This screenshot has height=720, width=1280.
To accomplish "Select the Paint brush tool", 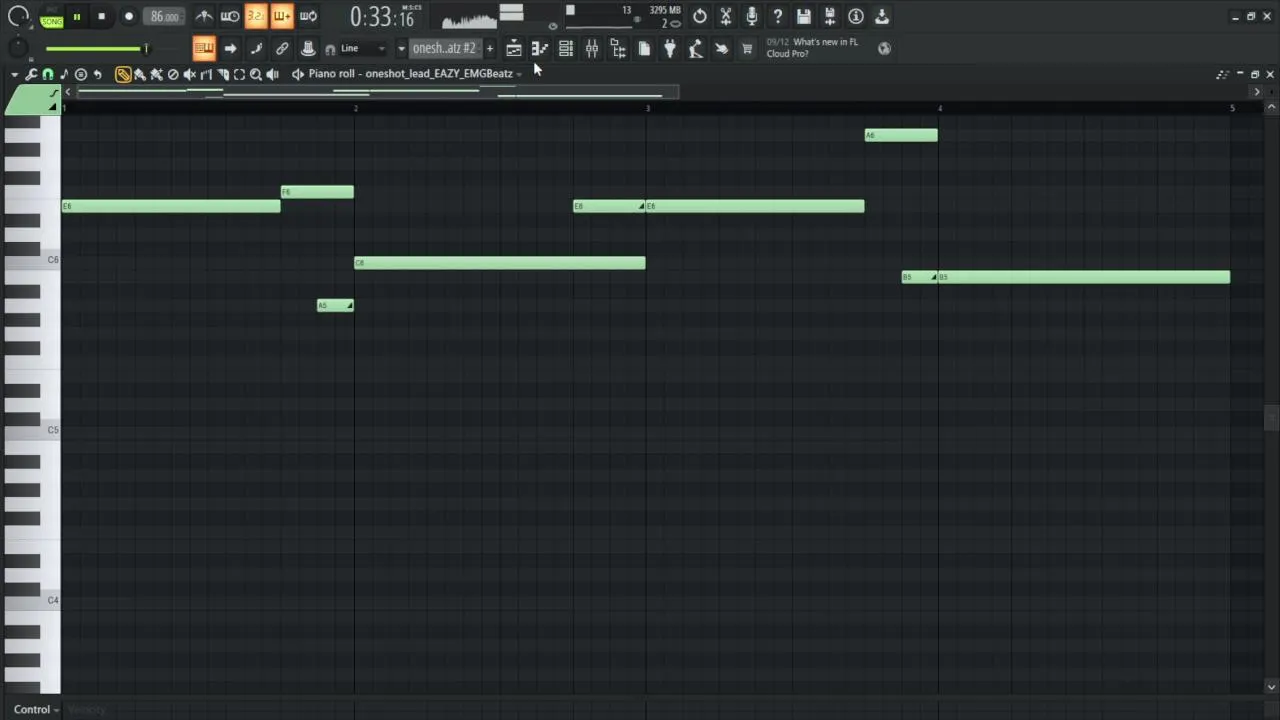I will tap(140, 74).
